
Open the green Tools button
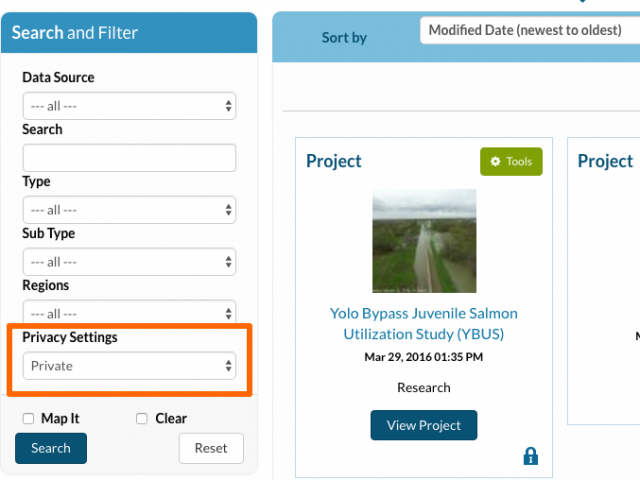[511, 162]
